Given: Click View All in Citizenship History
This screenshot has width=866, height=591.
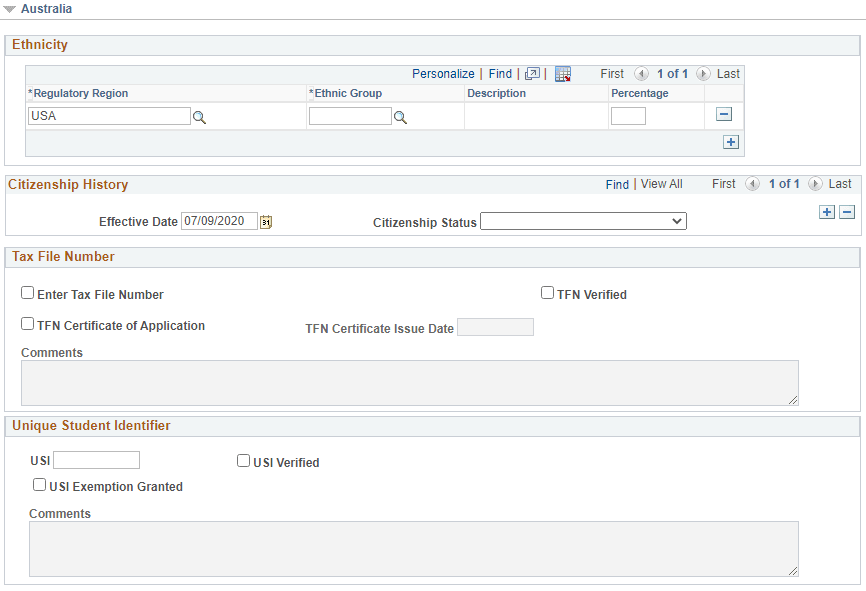Looking at the screenshot, I should click(661, 184).
